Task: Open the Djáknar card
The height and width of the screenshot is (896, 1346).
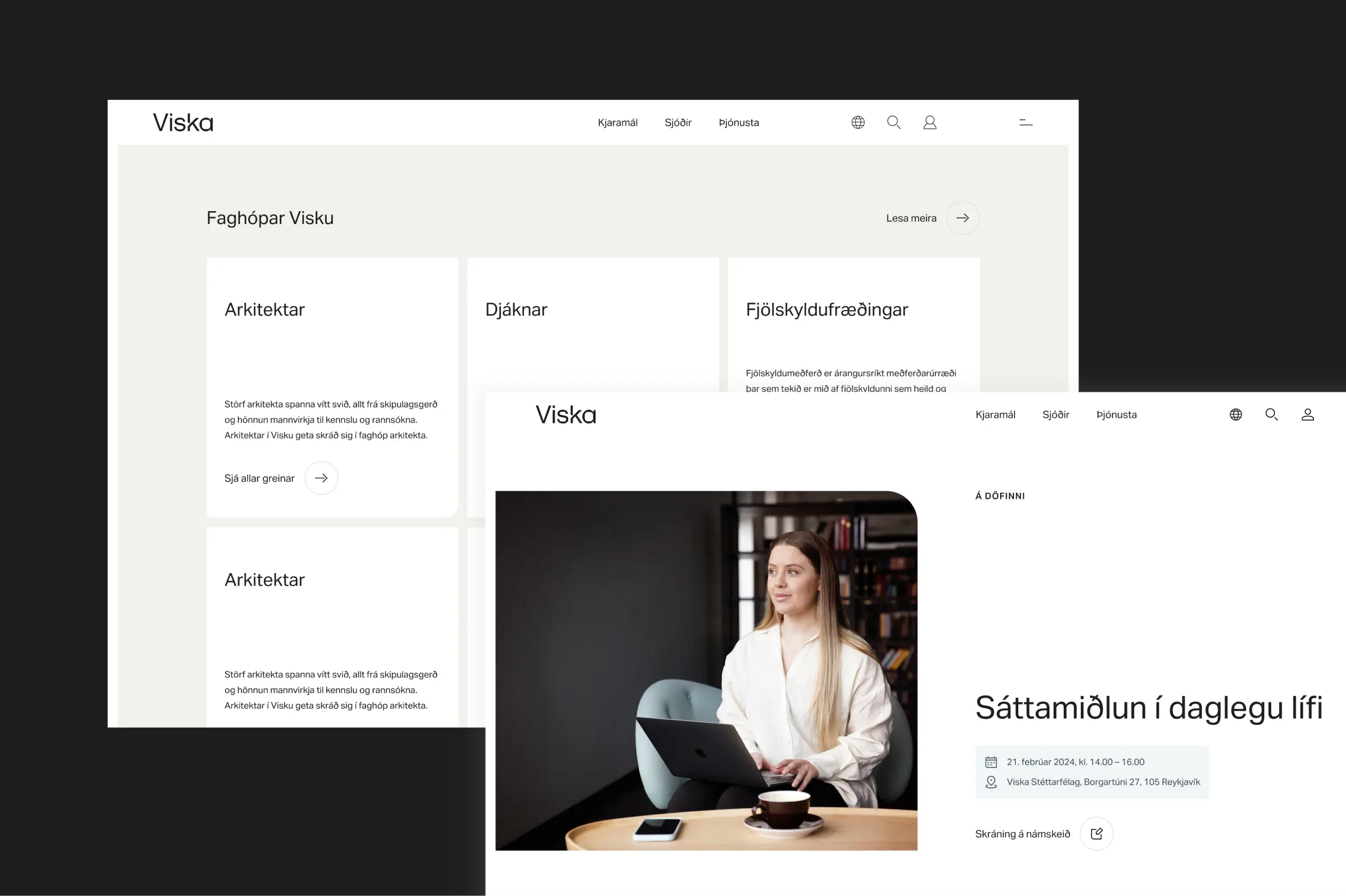Action: pos(516,309)
